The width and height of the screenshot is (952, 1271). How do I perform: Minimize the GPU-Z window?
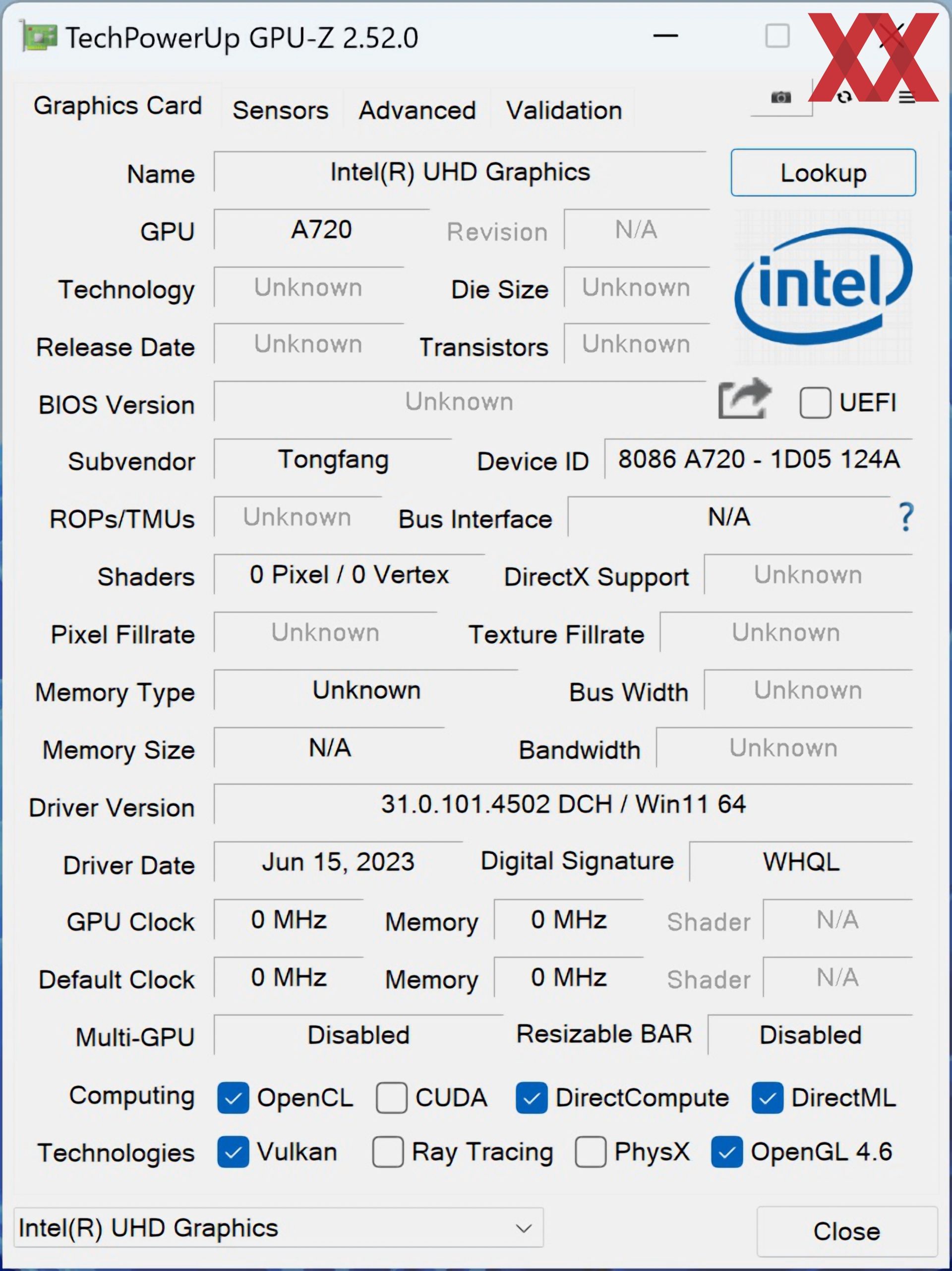[666, 36]
